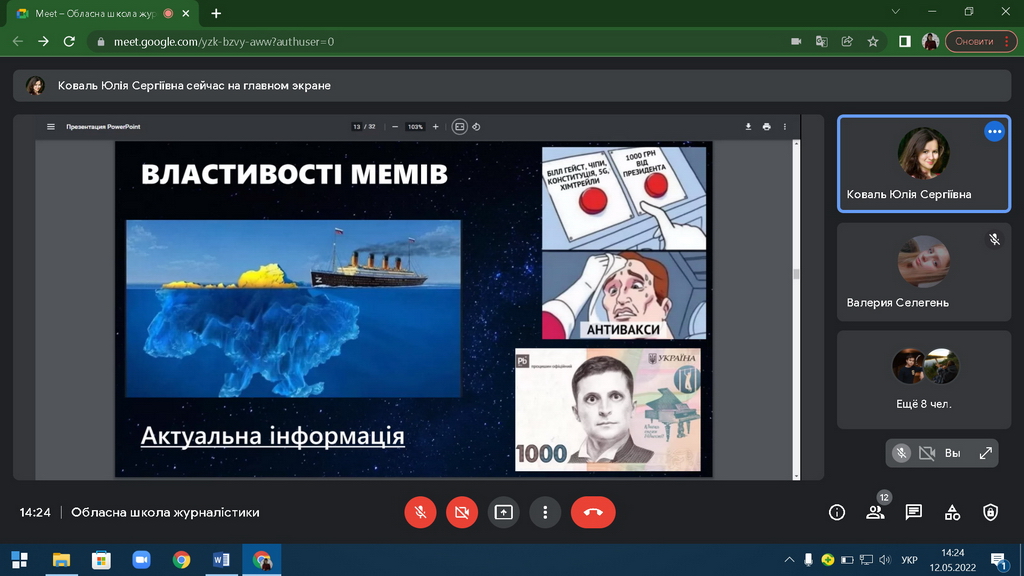1024x576 pixels.
Task: Open the Windows notification center
Action: coord(999,560)
